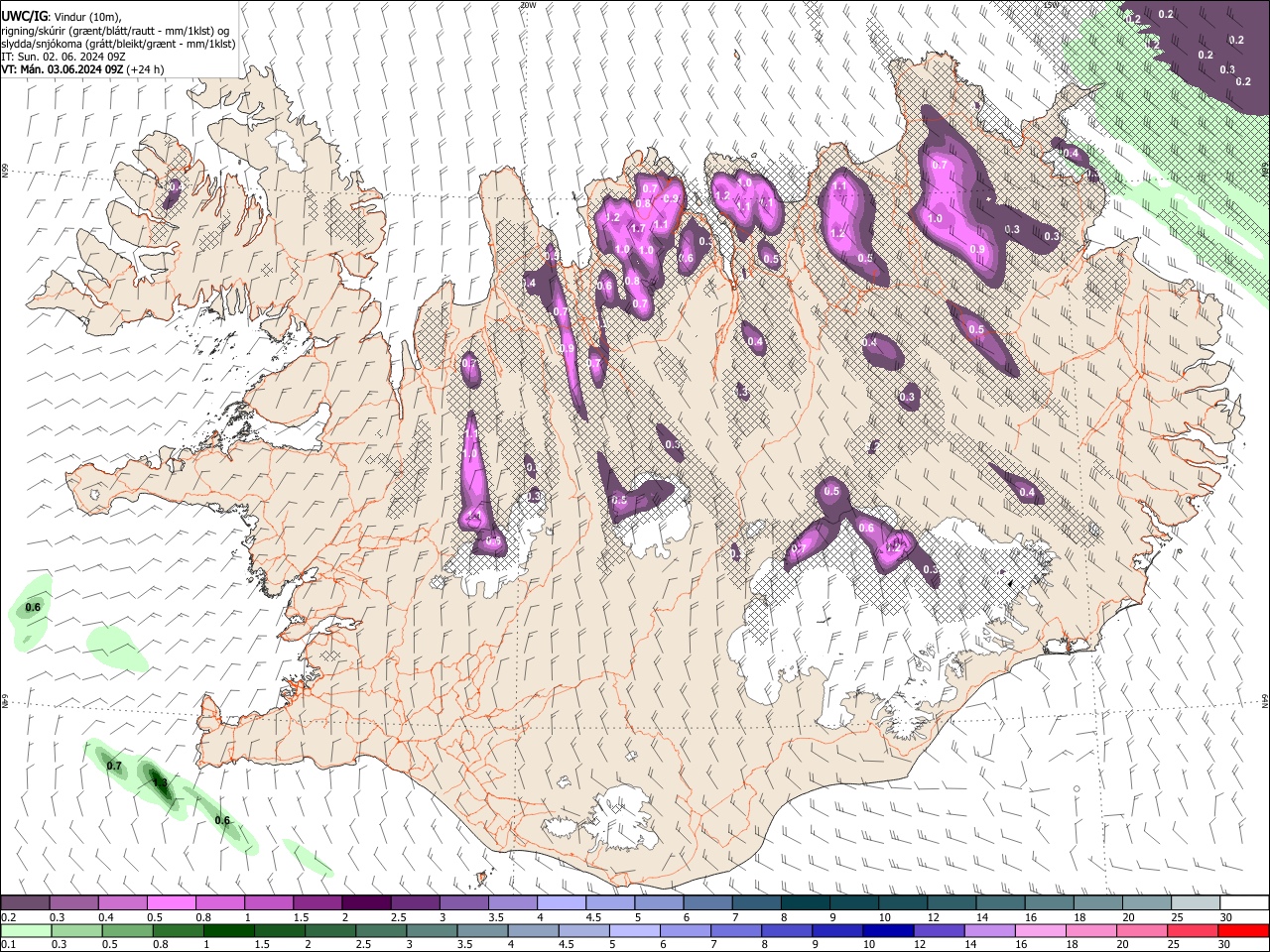Select the 'rigning/skúrir' legend description line
Viewport: 1270px width, 952px height.
point(115,31)
